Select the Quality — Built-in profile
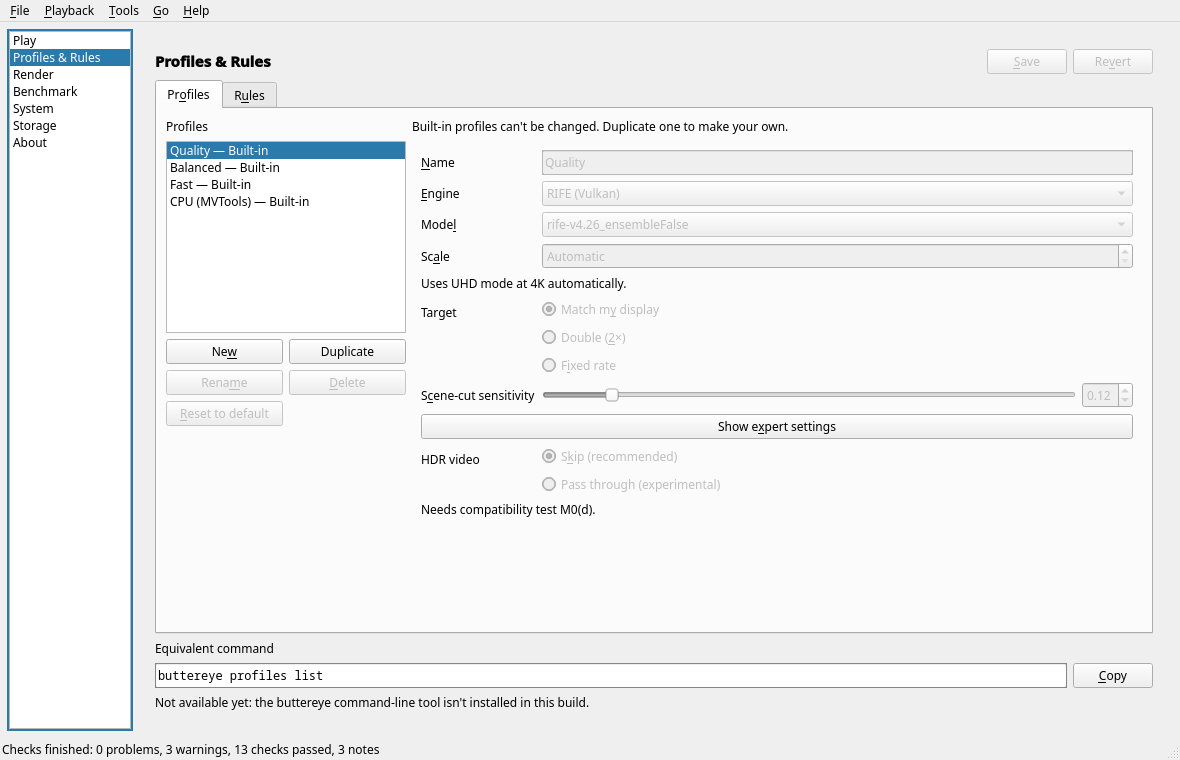 pyautogui.click(x=285, y=150)
